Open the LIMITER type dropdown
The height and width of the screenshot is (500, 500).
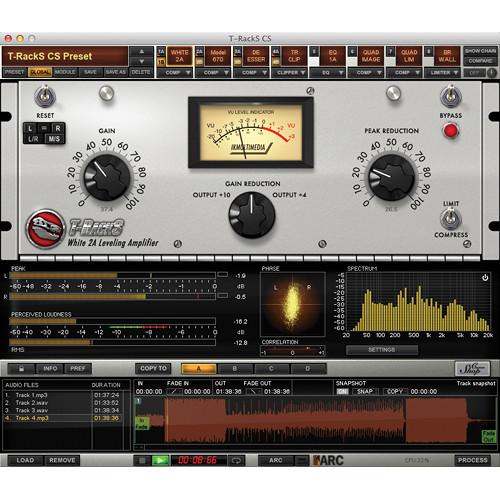[442, 72]
